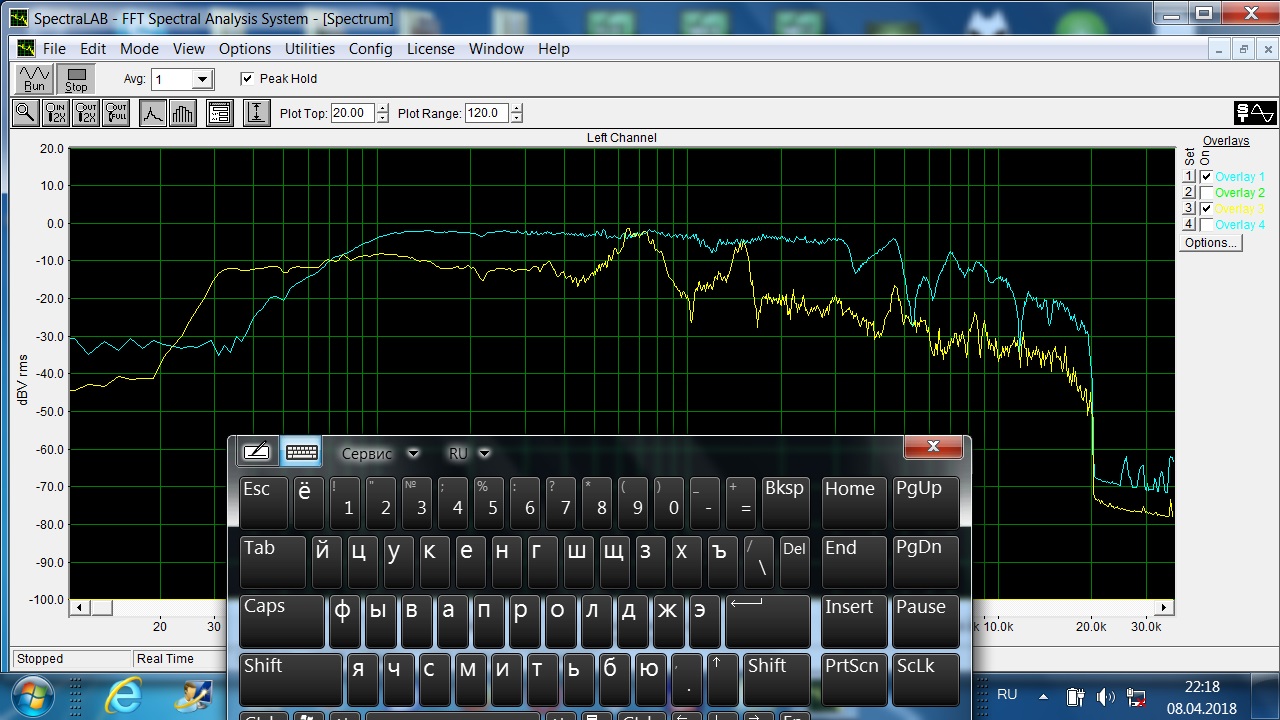Screen dimensions: 1280x720
Task: Start analysis with the Run button
Action: coord(35,79)
